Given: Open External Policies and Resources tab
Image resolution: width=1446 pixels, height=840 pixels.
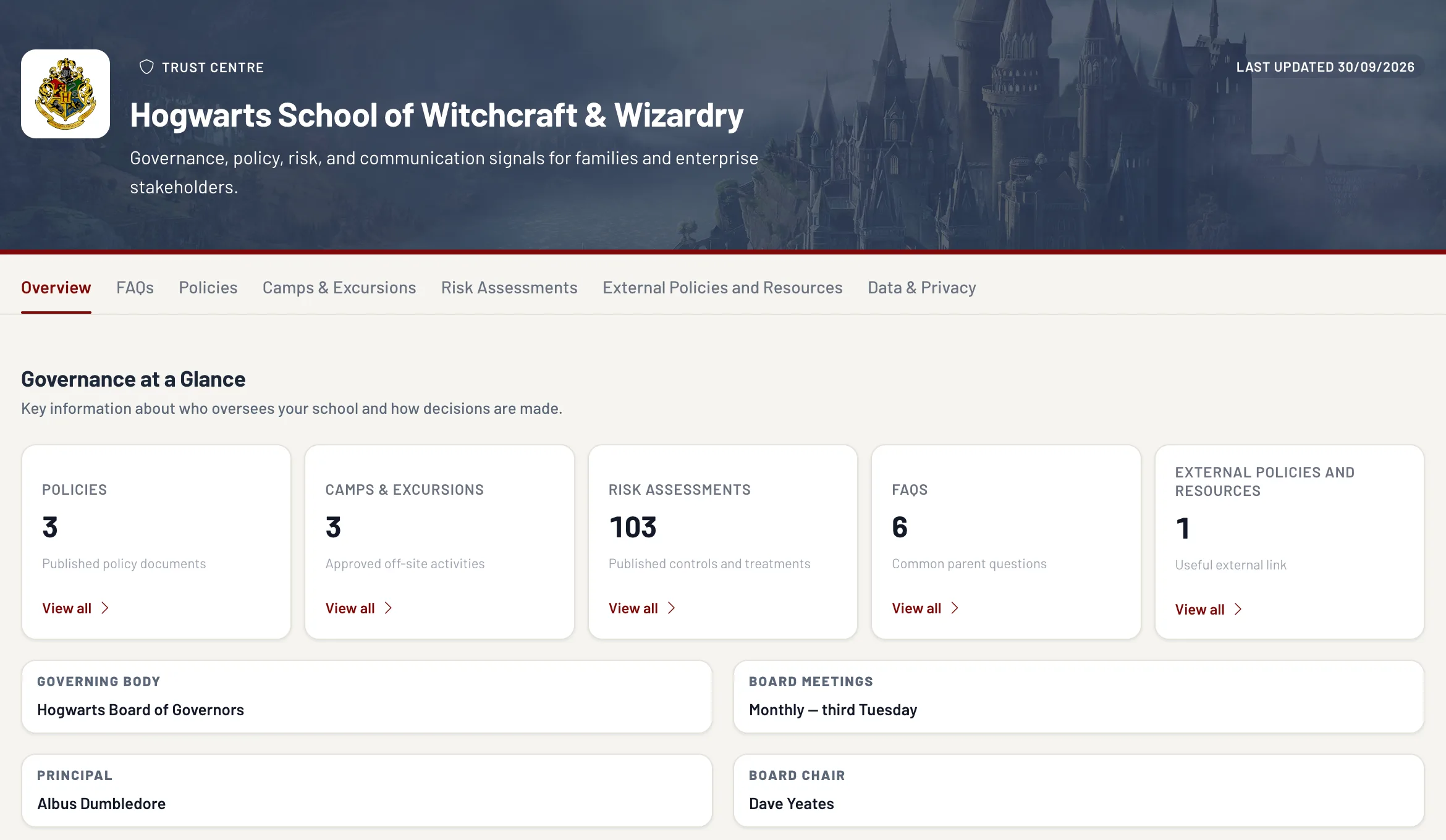Looking at the screenshot, I should (722, 288).
